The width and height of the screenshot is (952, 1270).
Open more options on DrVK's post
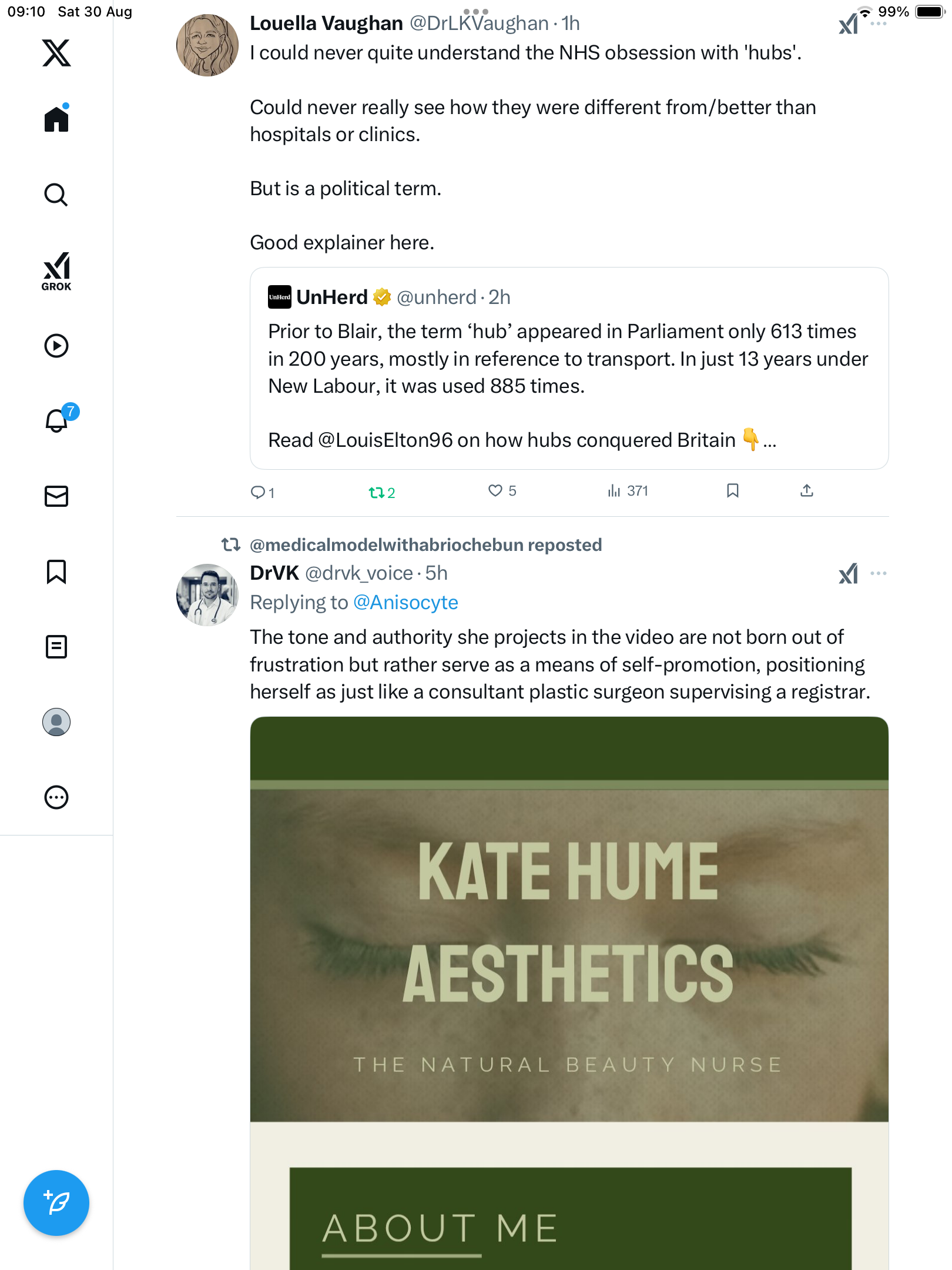879,573
